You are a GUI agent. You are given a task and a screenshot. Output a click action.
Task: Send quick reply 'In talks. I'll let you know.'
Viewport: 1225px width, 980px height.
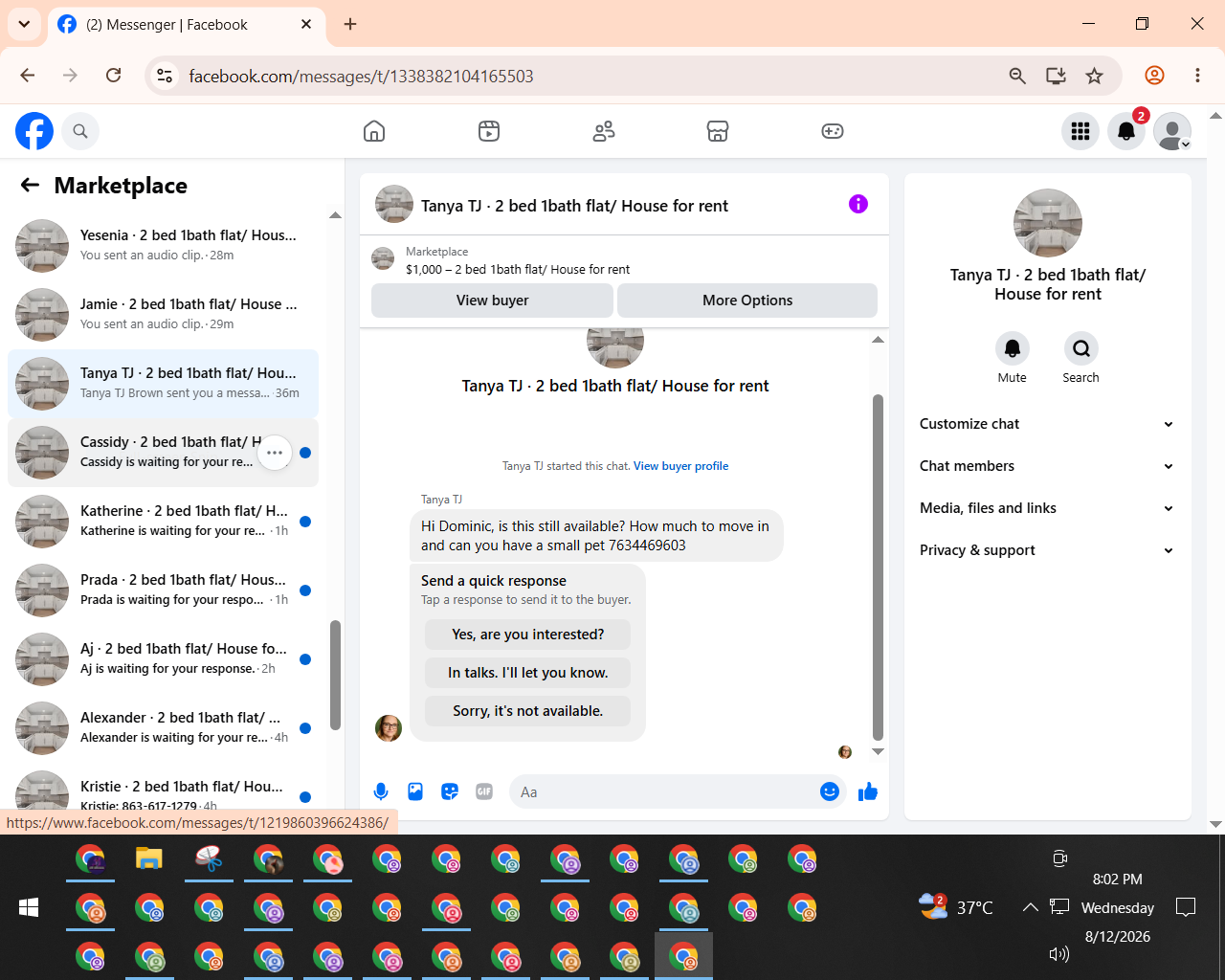tap(528, 673)
